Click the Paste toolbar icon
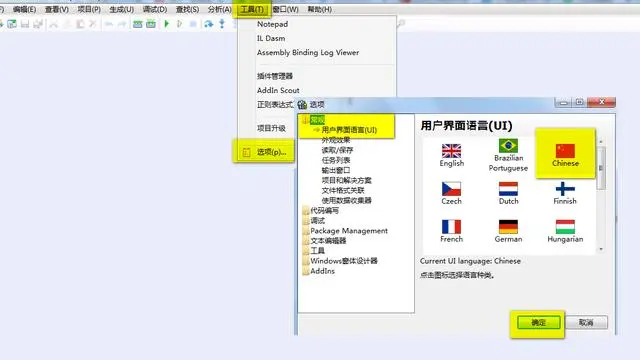 pos(80,24)
